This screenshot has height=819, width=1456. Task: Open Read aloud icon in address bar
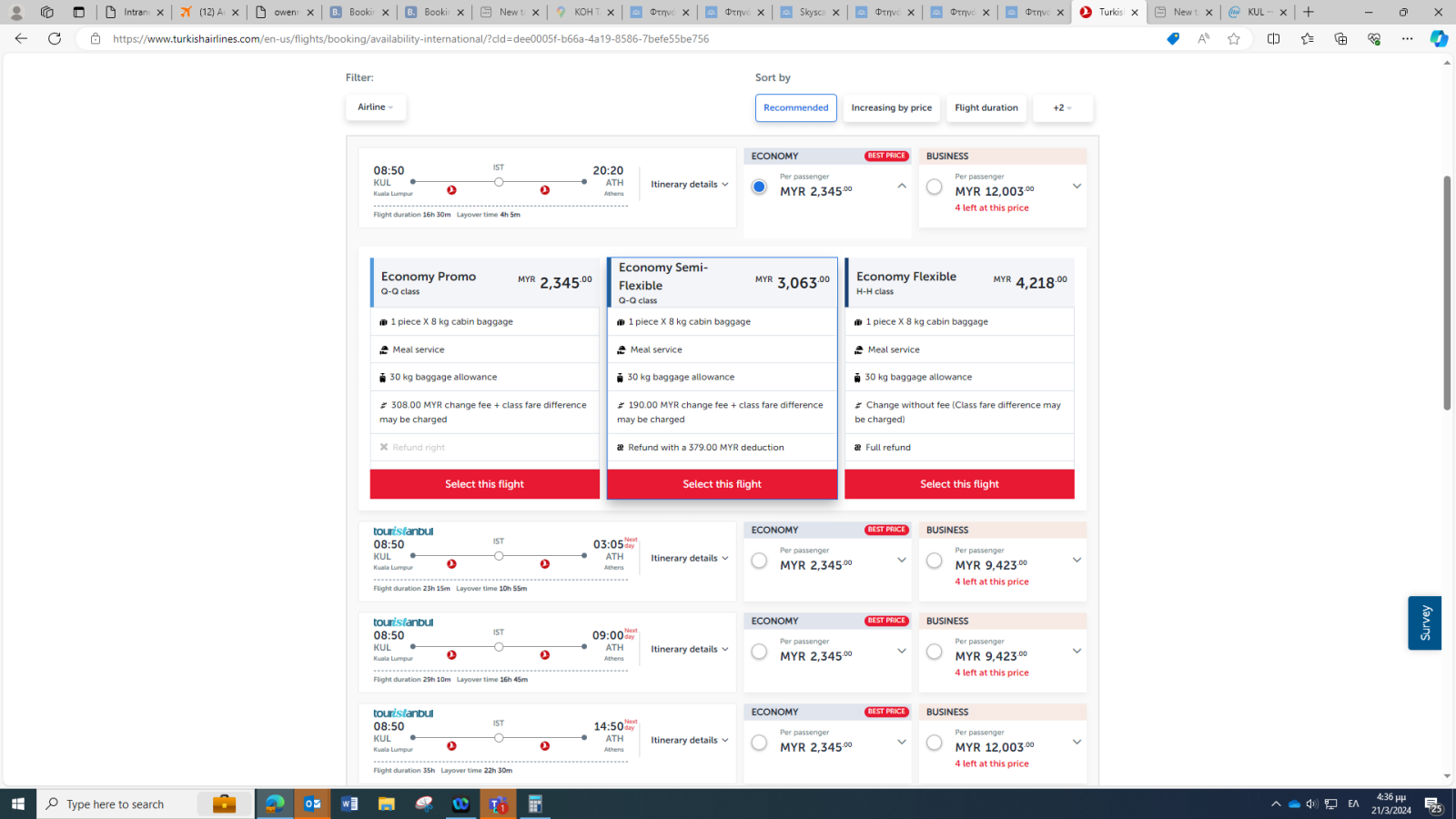pyautogui.click(x=1203, y=38)
